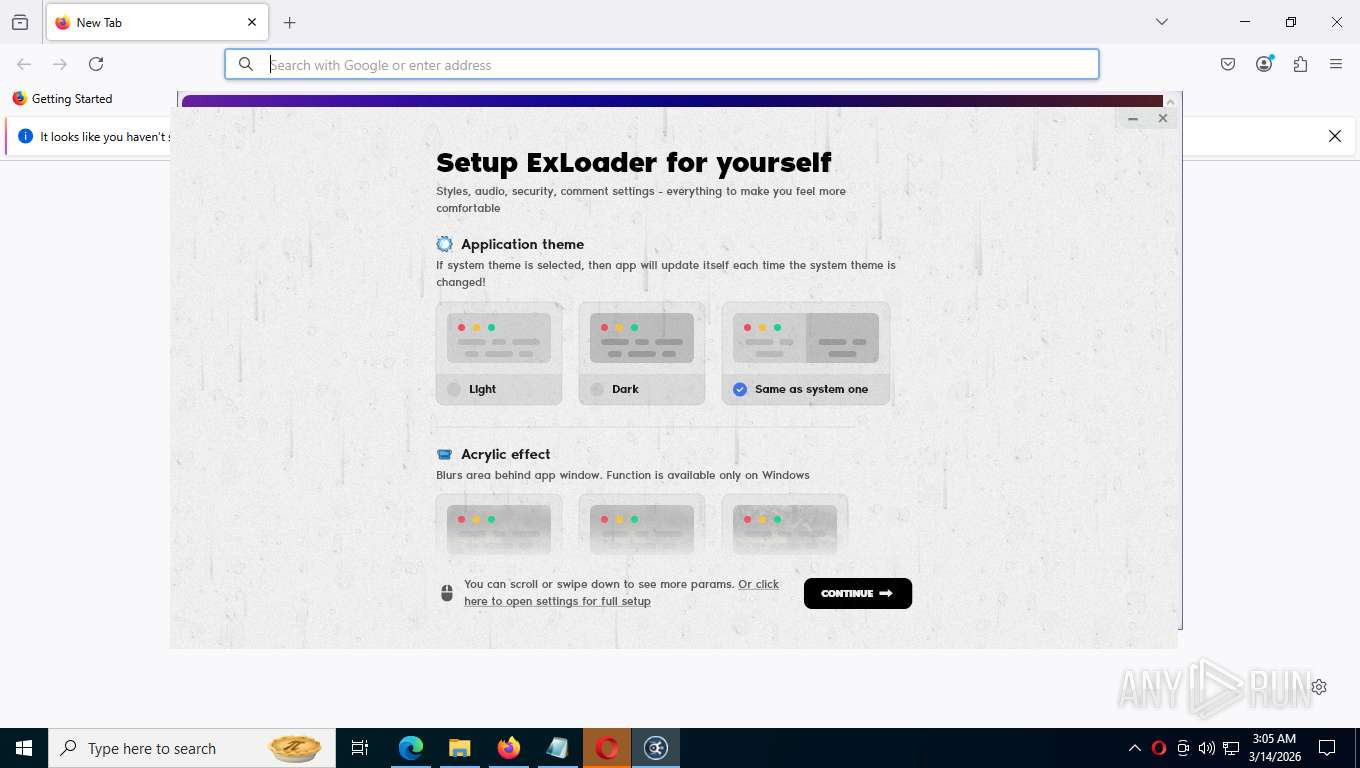The height and width of the screenshot is (768, 1360).
Task: Click the Application theme gear icon
Action: pos(445,244)
